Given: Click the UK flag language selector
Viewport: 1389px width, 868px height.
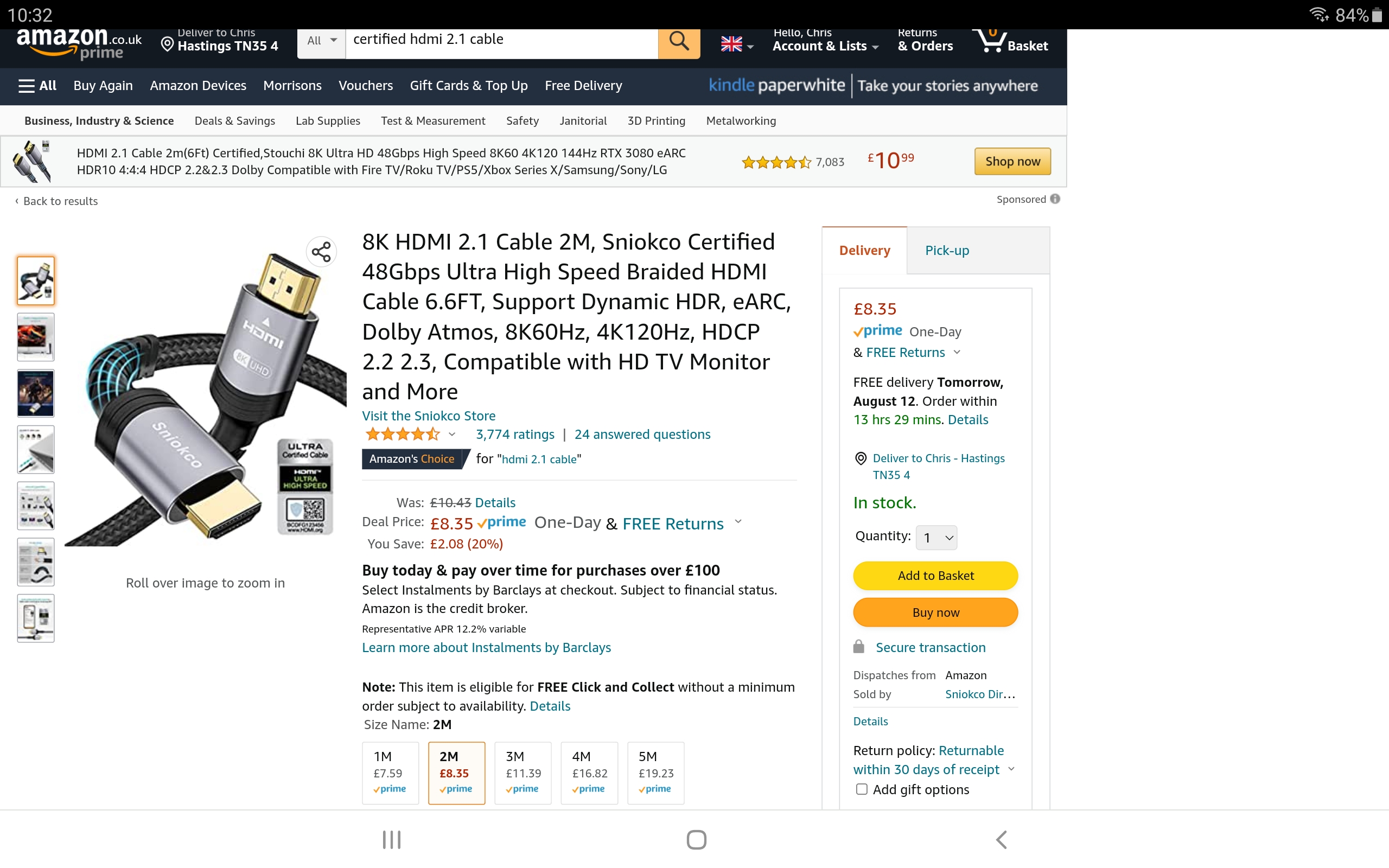Looking at the screenshot, I should (x=736, y=44).
